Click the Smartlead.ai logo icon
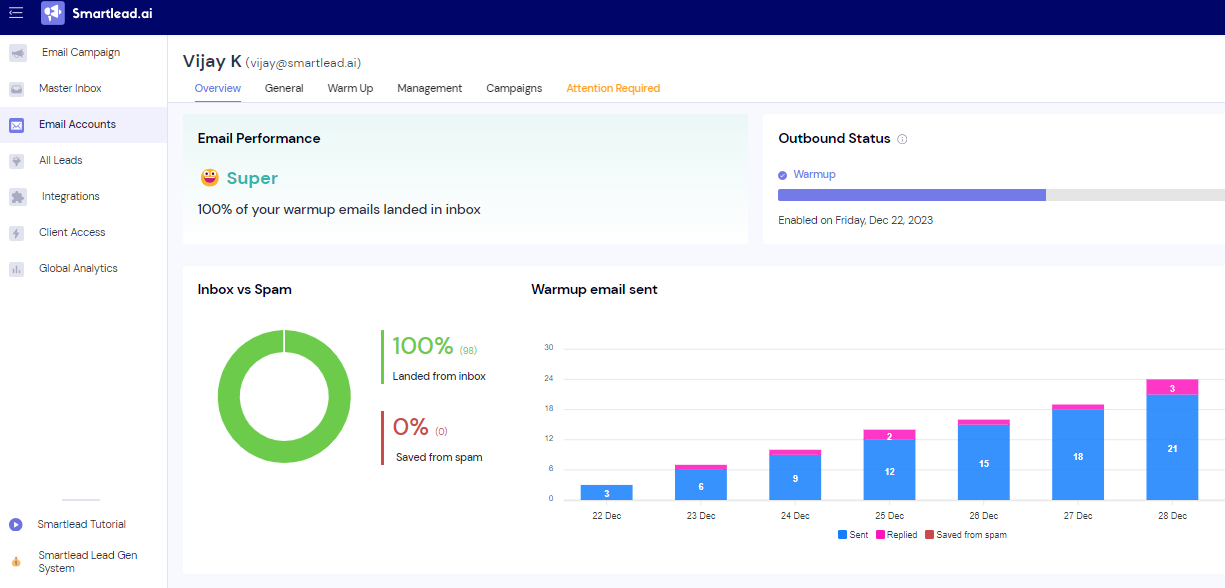1225x588 pixels. (53, 13)
